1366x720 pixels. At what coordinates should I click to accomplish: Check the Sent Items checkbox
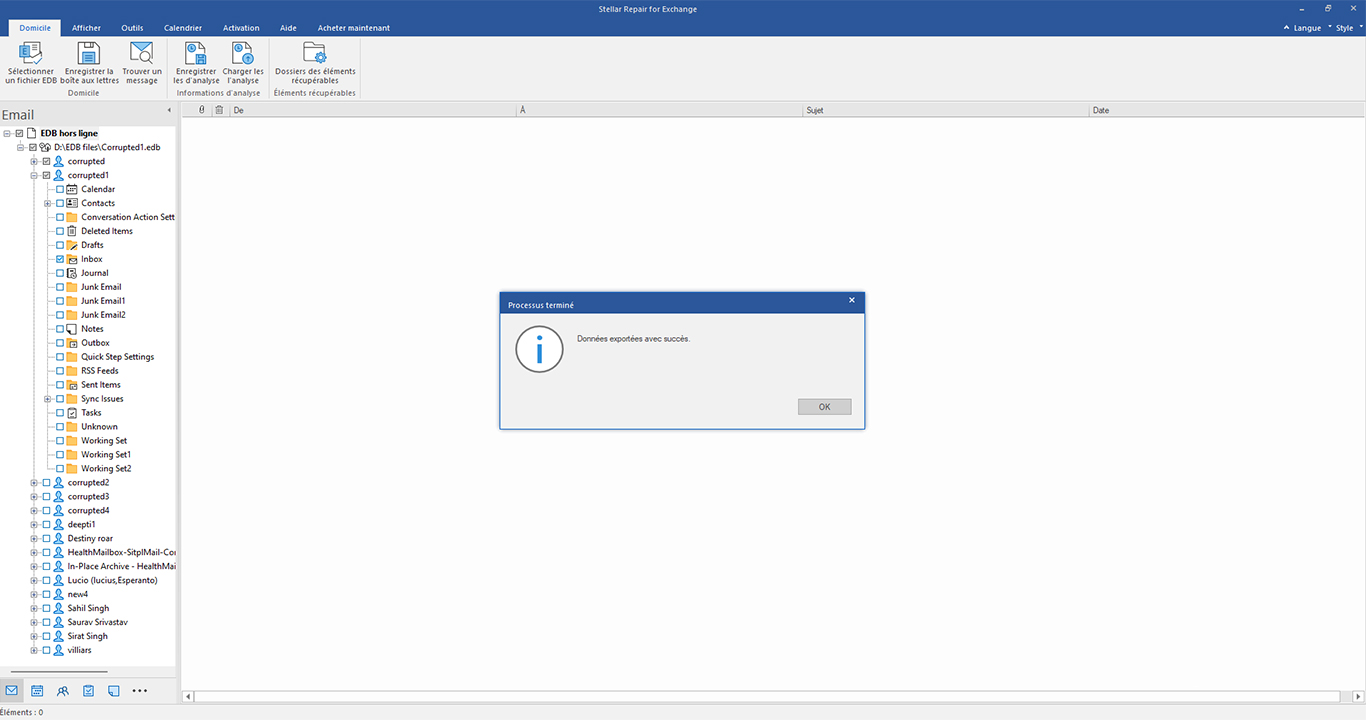(60, 385)
